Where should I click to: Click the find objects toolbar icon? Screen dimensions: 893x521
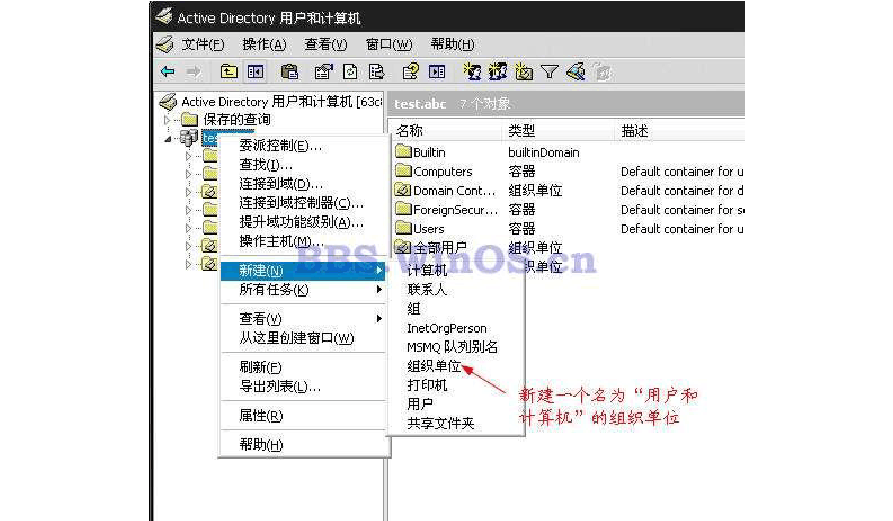(575, 72)
